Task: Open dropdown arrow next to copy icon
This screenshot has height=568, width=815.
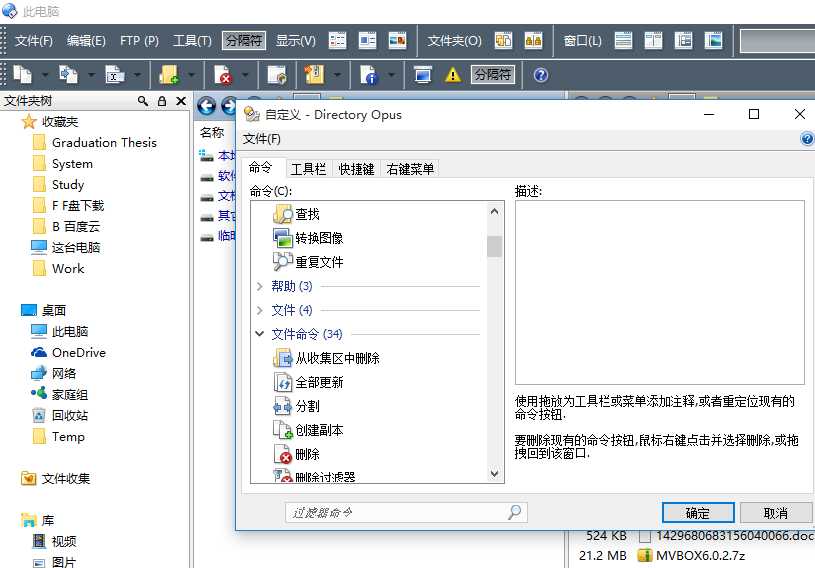Action: (45, 75)
